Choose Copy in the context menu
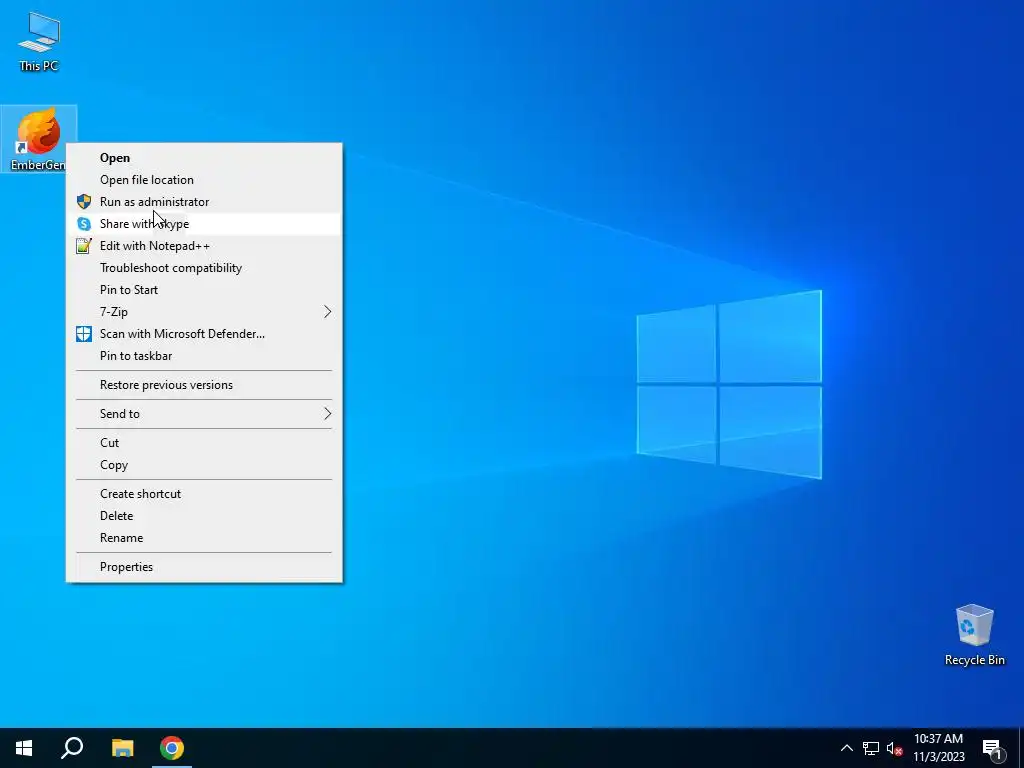 (204, 465)
